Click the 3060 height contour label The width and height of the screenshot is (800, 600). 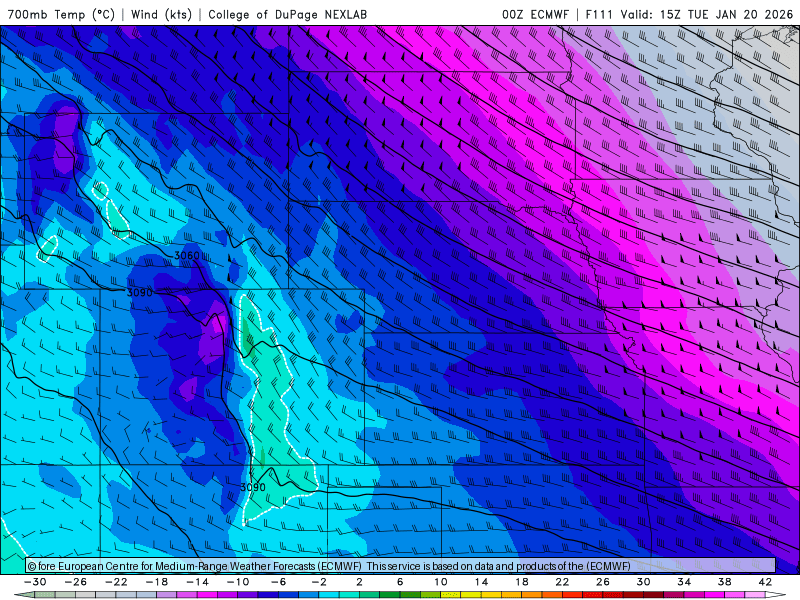[x=187, y=256]
